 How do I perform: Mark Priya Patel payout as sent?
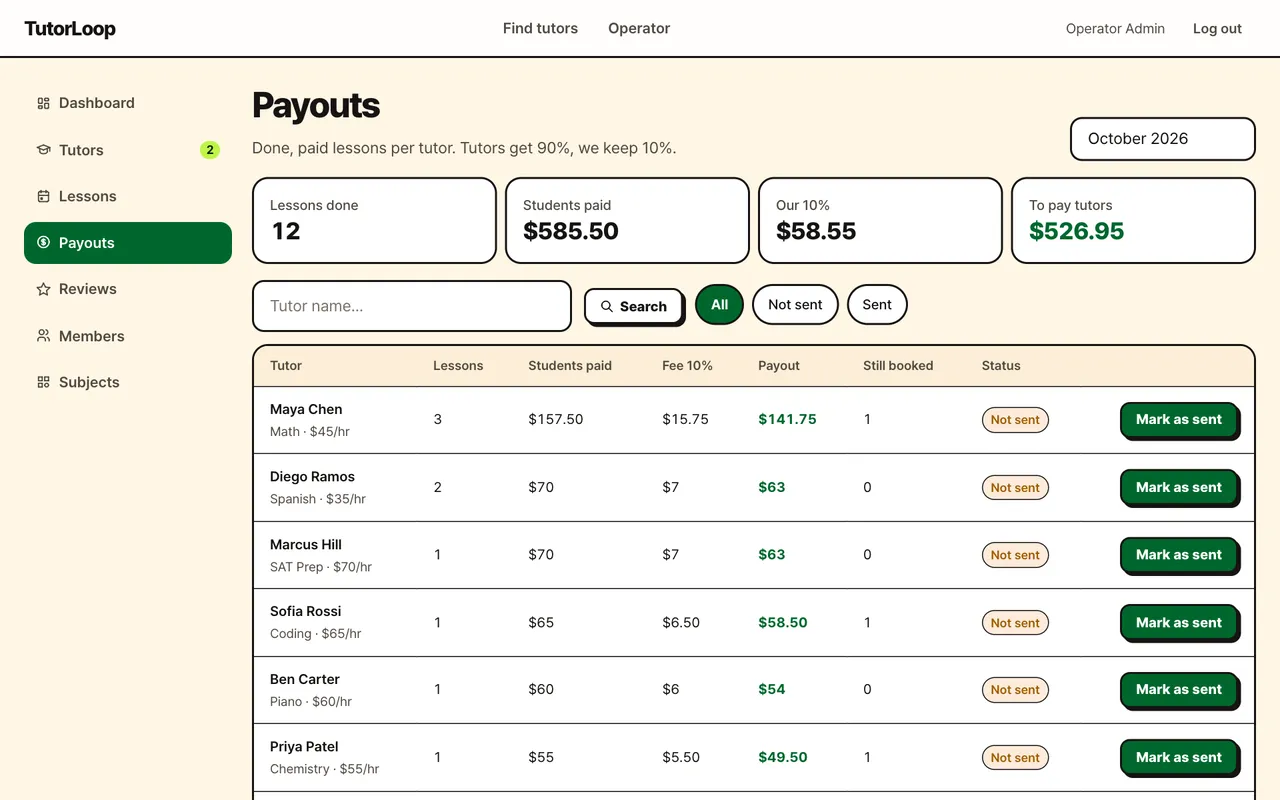[x=1179, y=758]
